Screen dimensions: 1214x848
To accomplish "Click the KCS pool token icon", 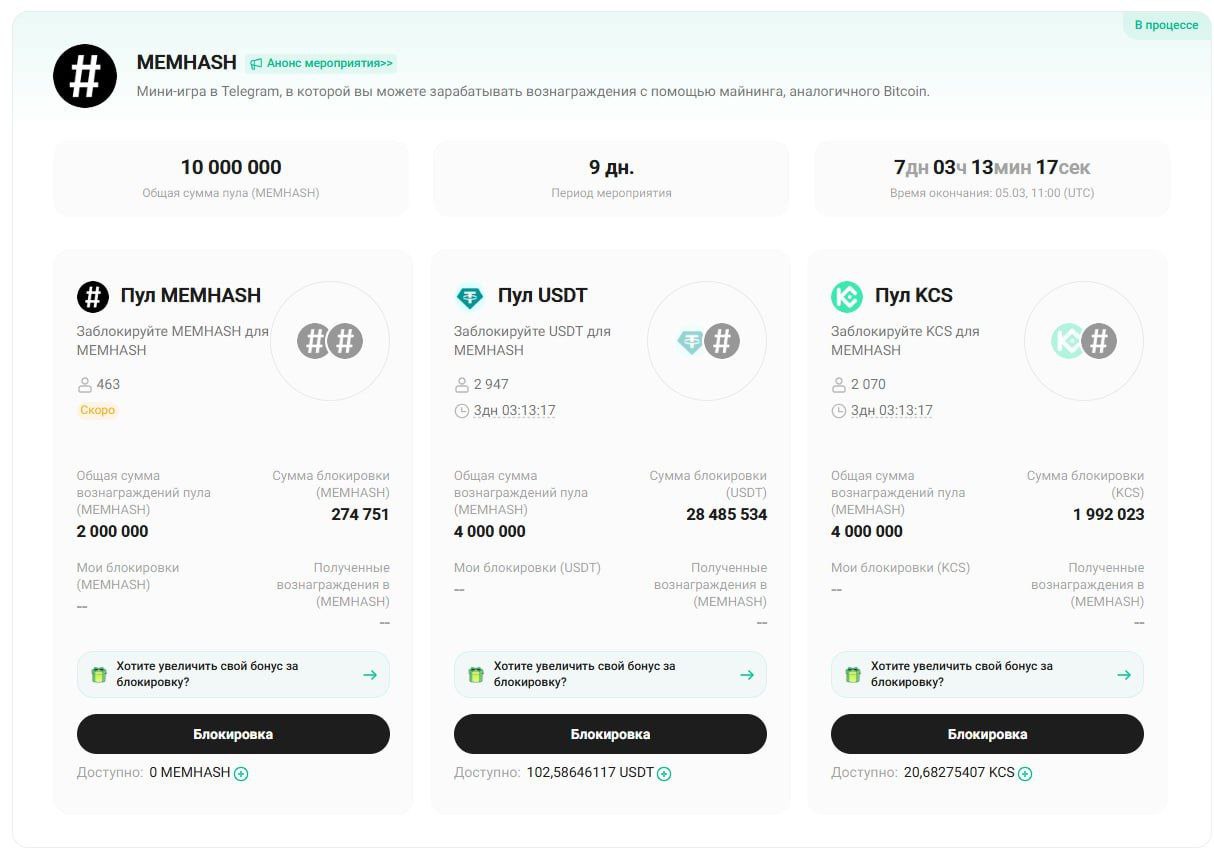I will pos(846,296).
